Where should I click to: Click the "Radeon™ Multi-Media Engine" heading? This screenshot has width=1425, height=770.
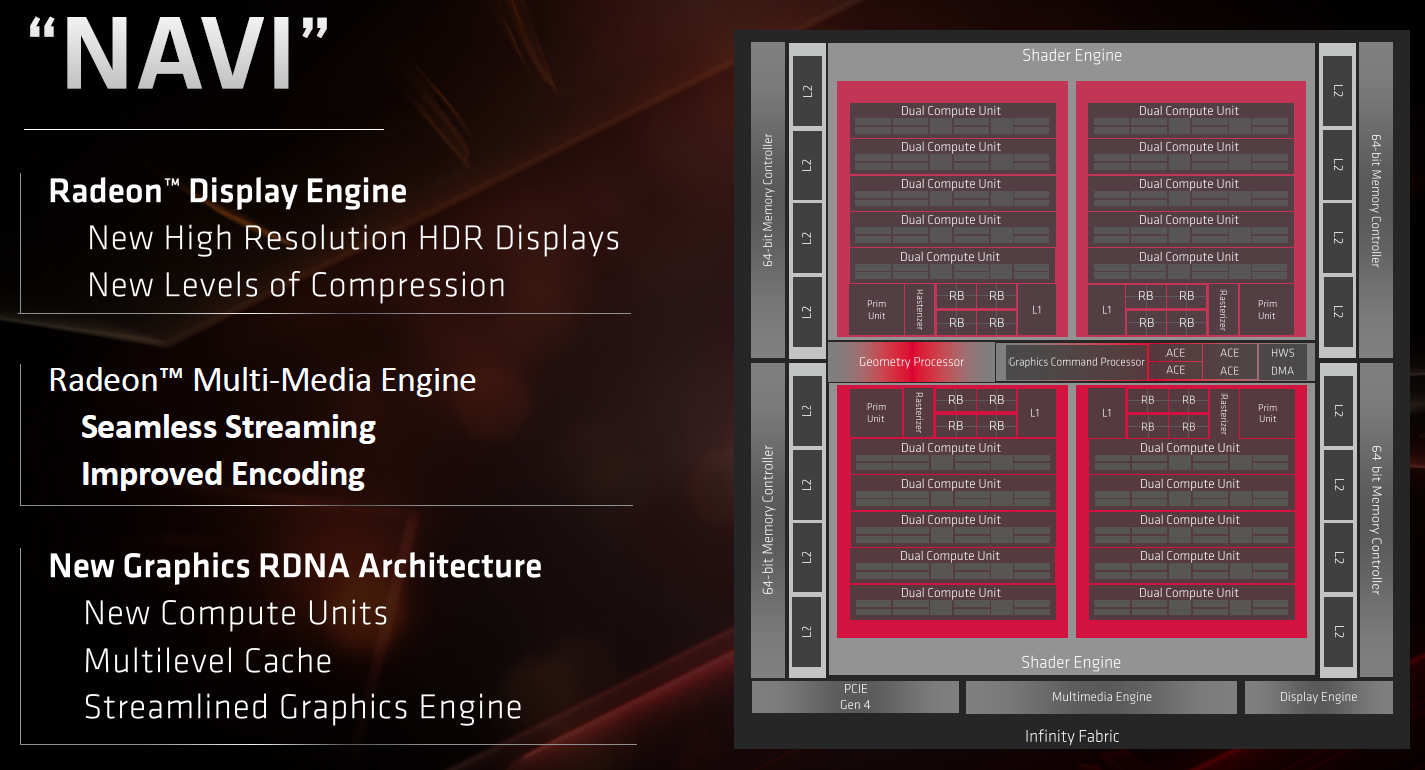[263, 380]
